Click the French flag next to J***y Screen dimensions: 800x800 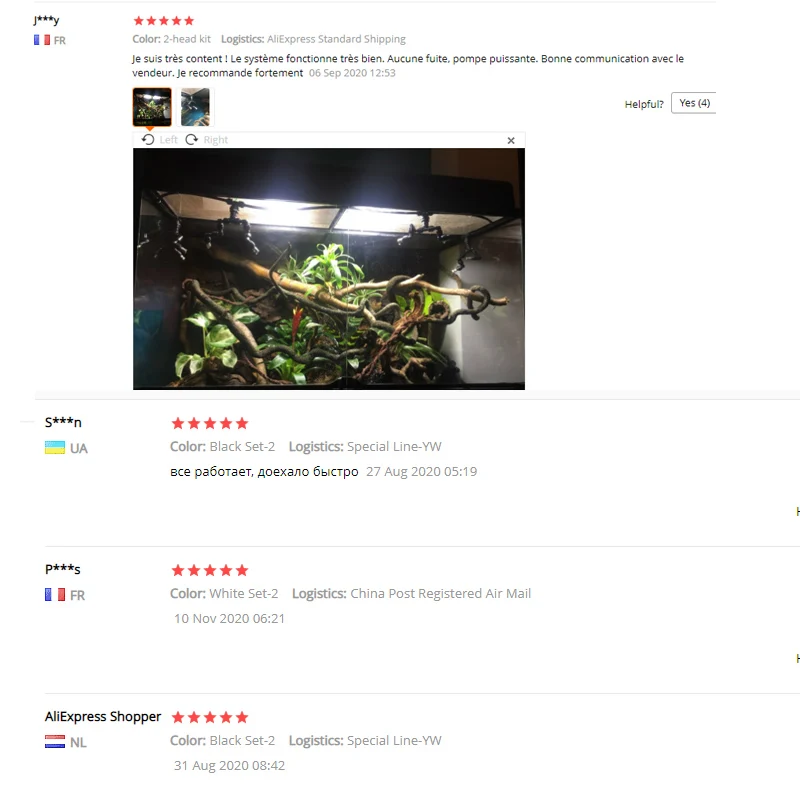click(42, 40)
